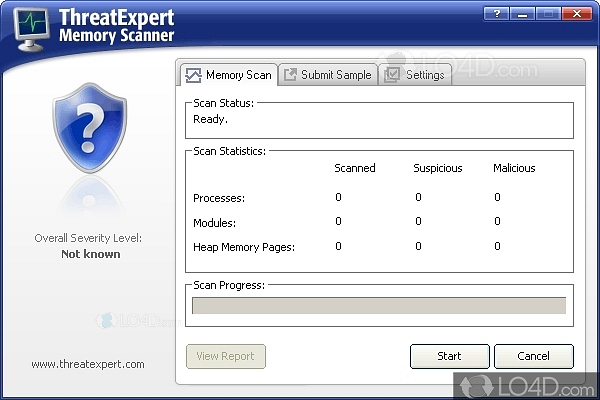Click the Suspicious count for Modules
The image size is (600, 400).
point(418,221)
